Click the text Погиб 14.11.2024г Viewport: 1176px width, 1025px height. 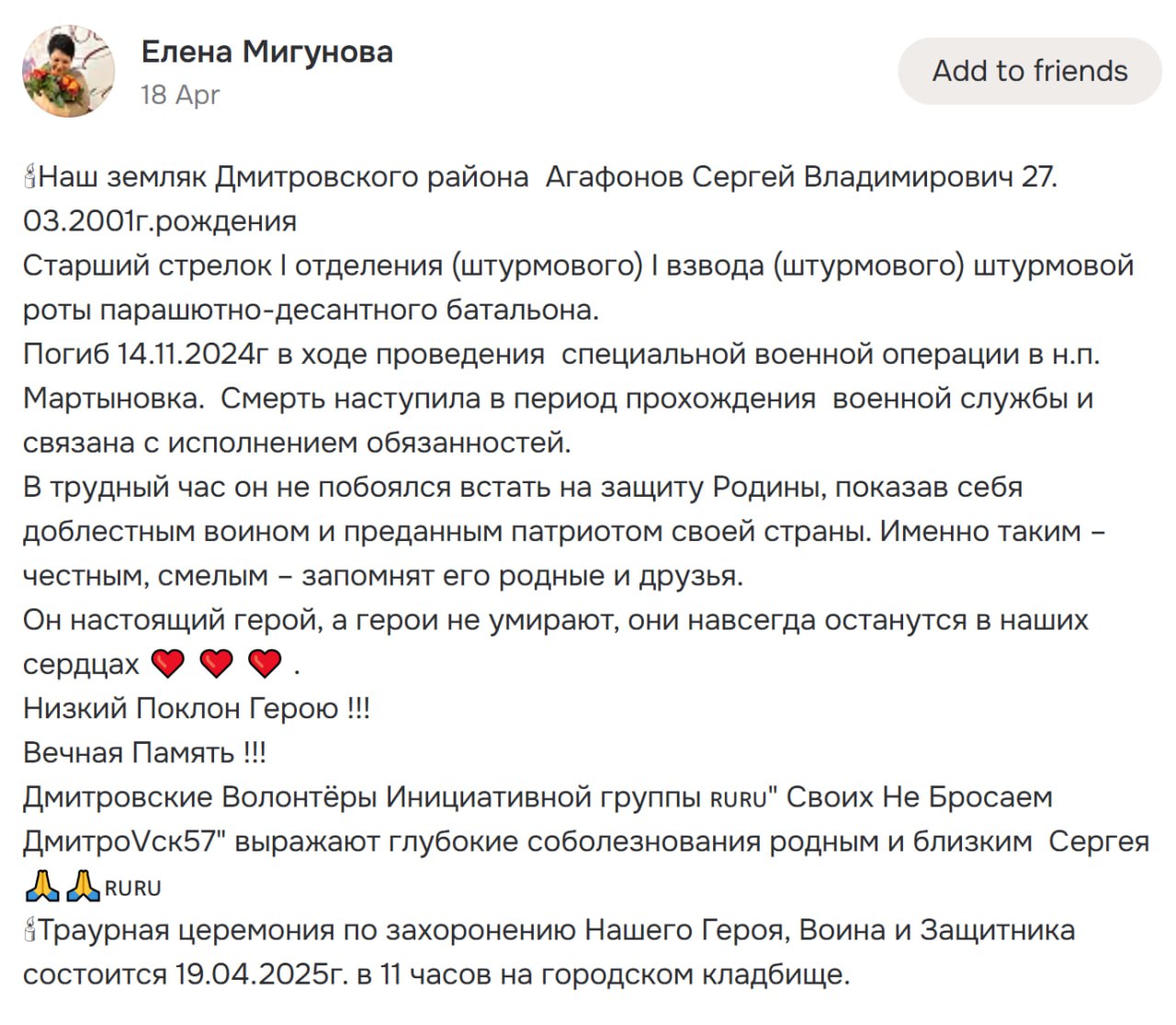coord(143,354)
